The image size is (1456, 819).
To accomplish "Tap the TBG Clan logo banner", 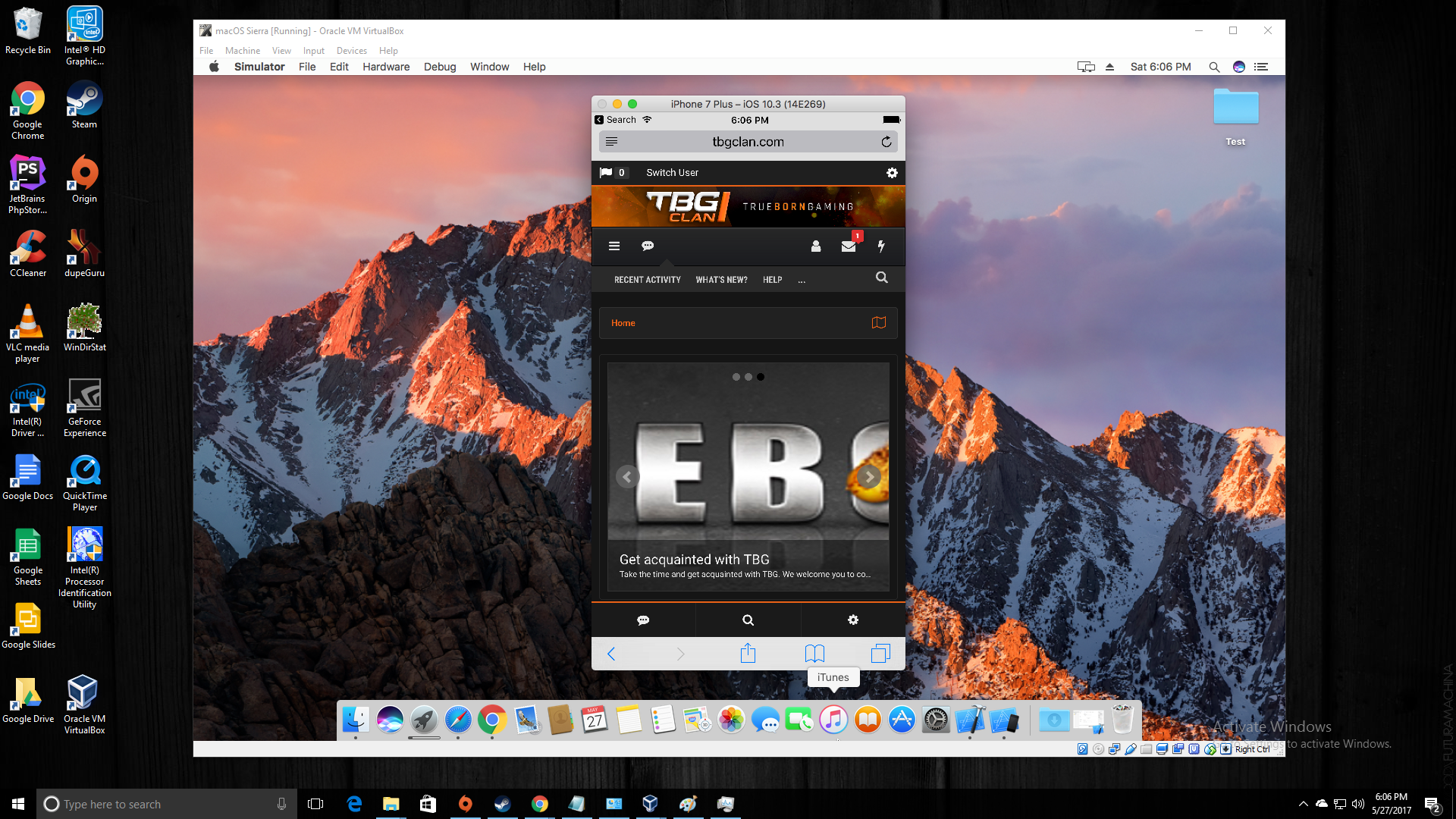I will coord(748,206).
